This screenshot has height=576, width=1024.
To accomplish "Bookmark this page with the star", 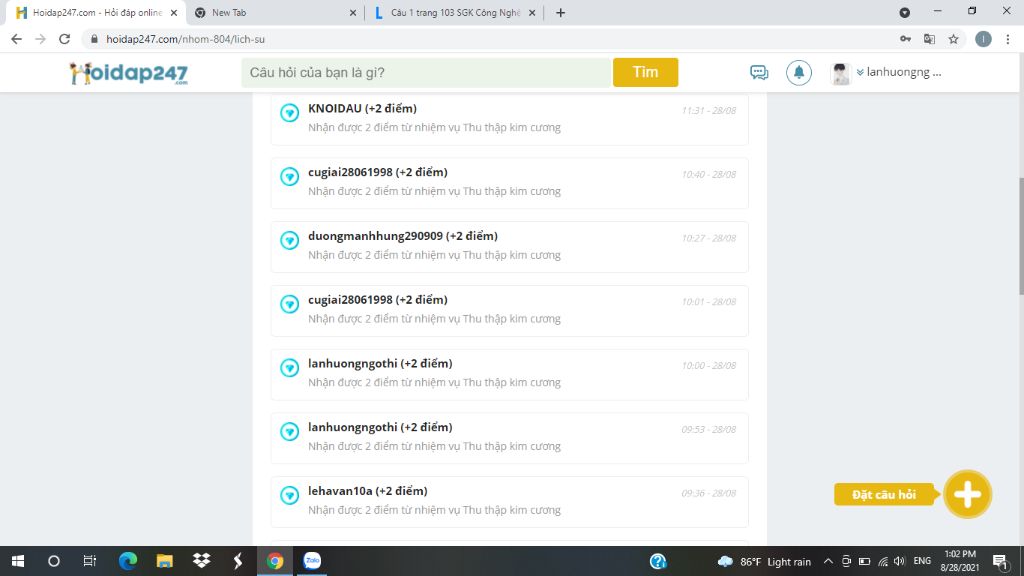I will [x=953, y=39].
